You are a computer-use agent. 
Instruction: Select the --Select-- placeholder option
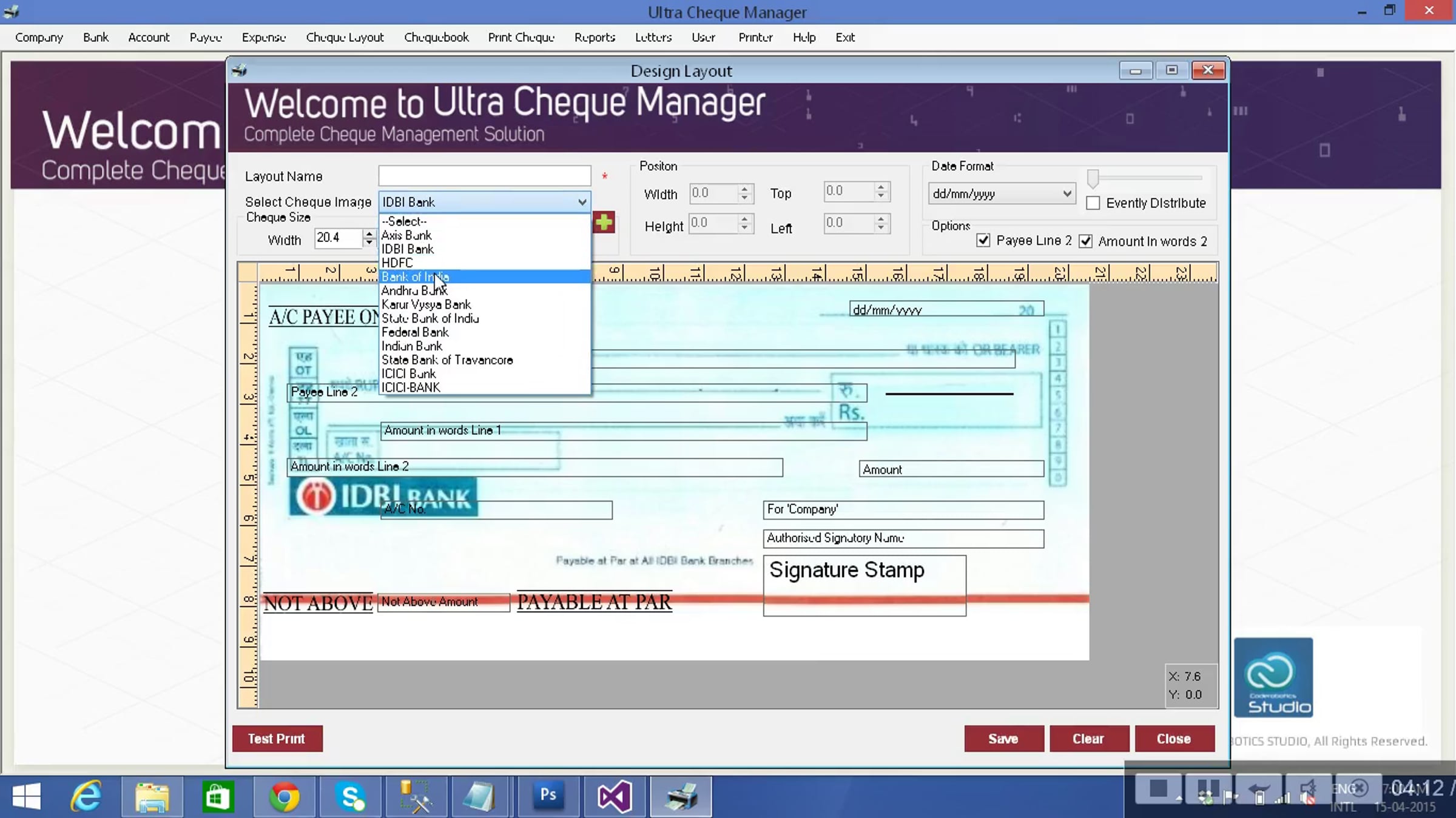click(485, 222)
